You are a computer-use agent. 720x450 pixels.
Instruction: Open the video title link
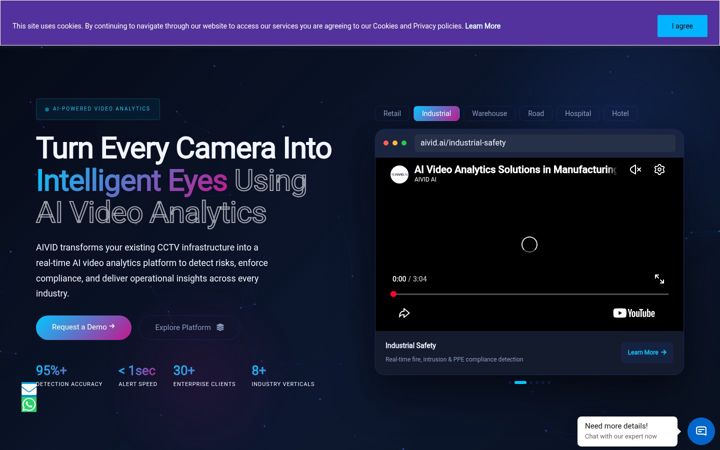[x=515, y=169]
